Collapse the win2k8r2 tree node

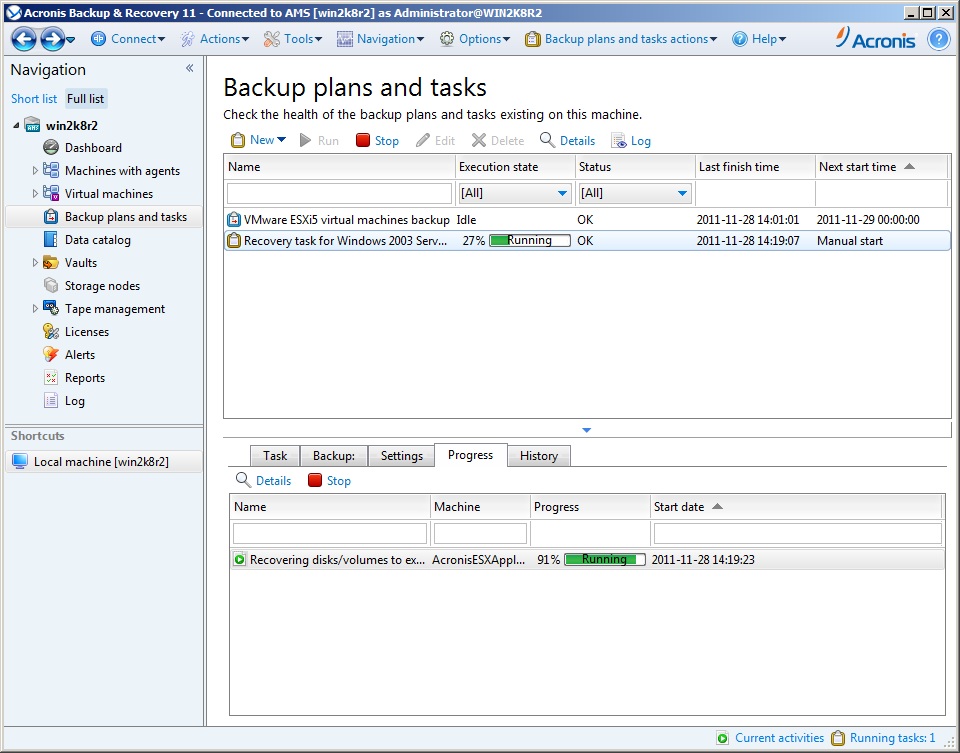(16, 125)
